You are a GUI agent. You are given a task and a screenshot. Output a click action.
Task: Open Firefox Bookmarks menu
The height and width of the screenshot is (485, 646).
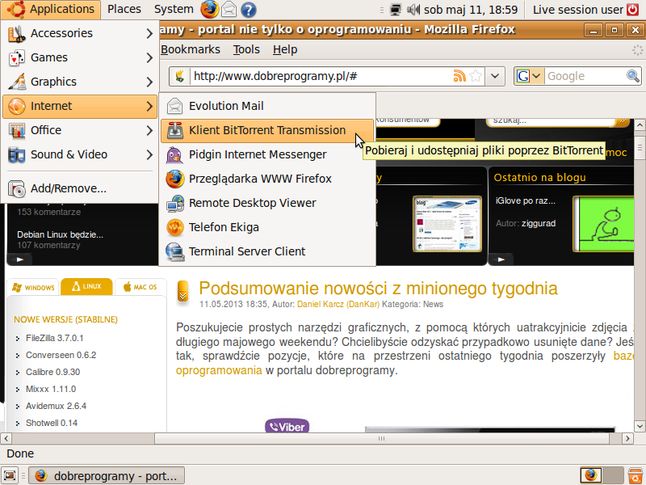[x=190, y=49]
